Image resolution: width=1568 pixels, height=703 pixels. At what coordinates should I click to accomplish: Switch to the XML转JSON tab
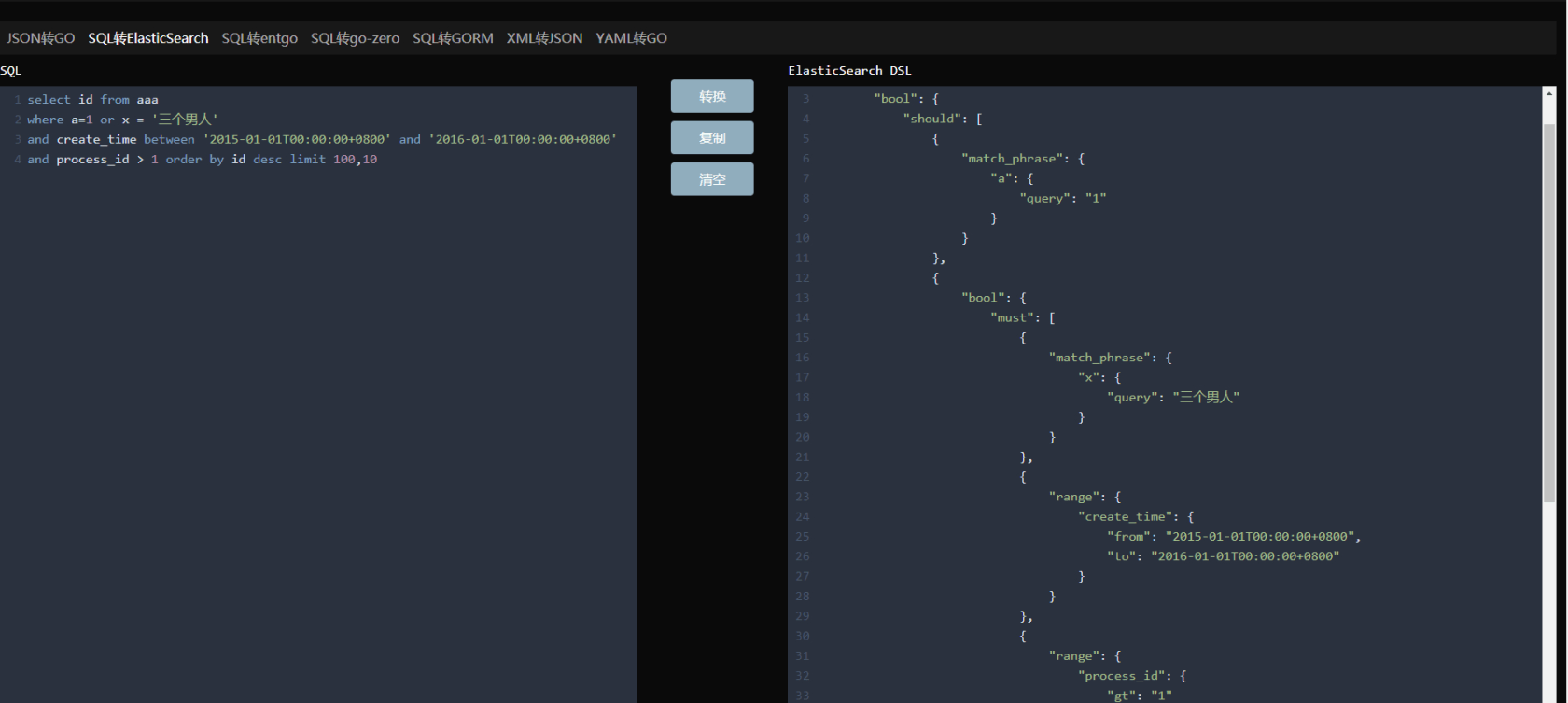[544, 38]
